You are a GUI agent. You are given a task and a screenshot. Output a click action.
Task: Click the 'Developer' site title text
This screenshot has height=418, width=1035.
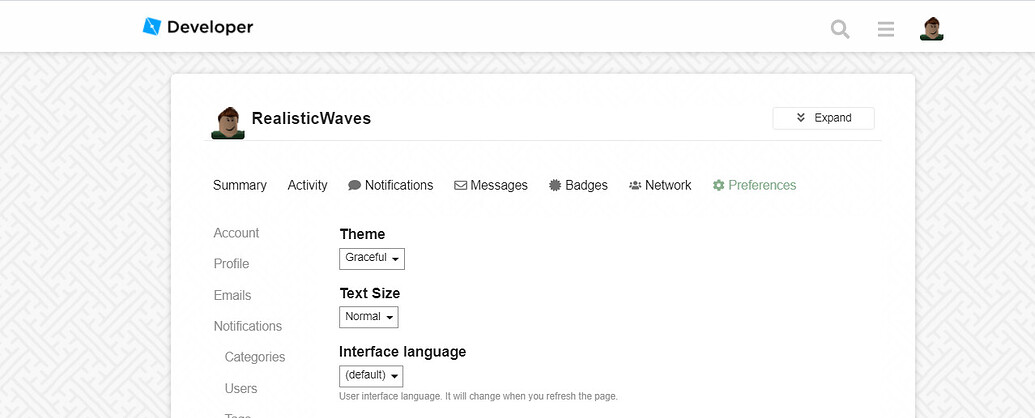pyautogui.click(x=210, y=27)
